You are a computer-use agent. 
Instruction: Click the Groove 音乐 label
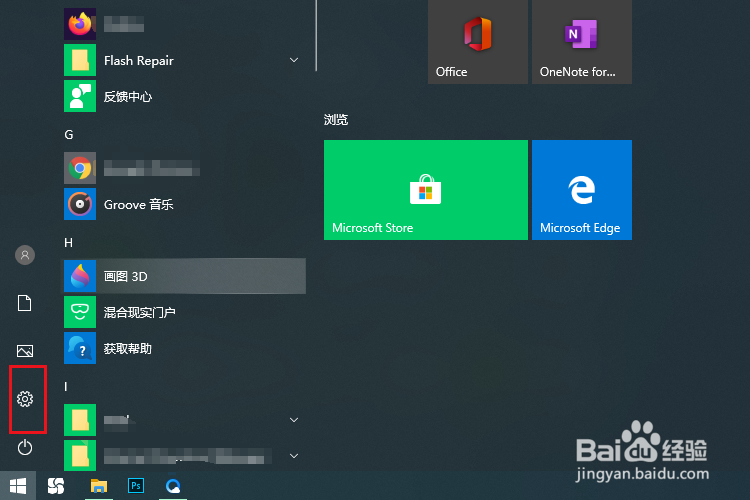point(139,205)
